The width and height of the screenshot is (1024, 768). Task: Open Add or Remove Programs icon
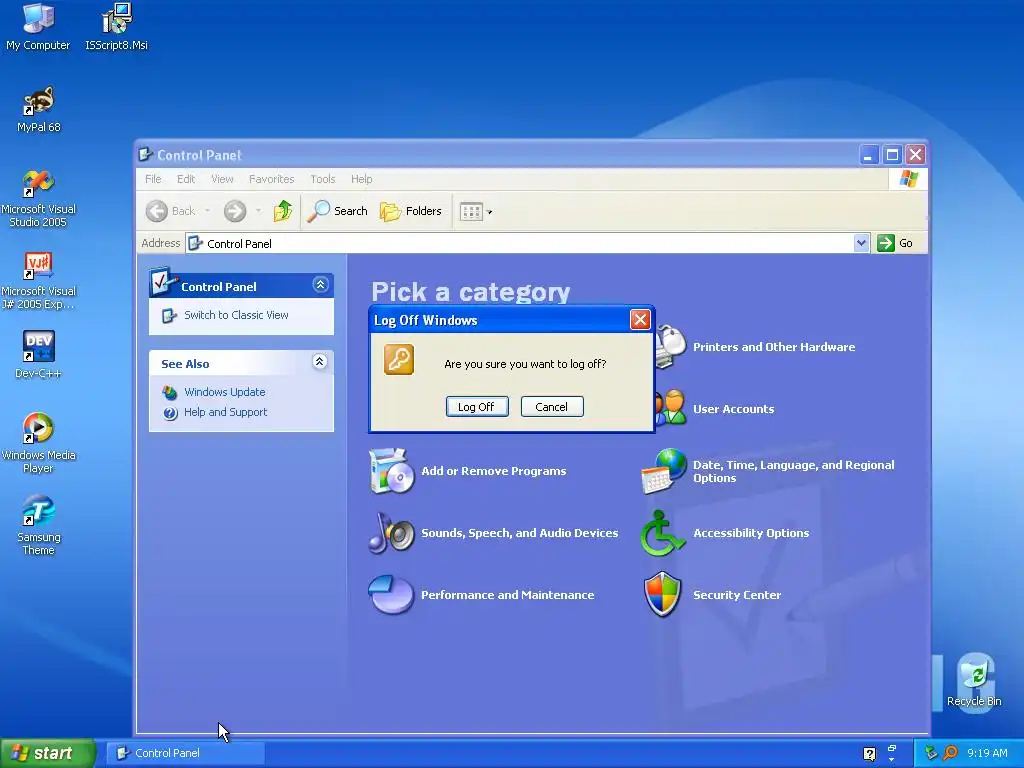tap(391, 471)
